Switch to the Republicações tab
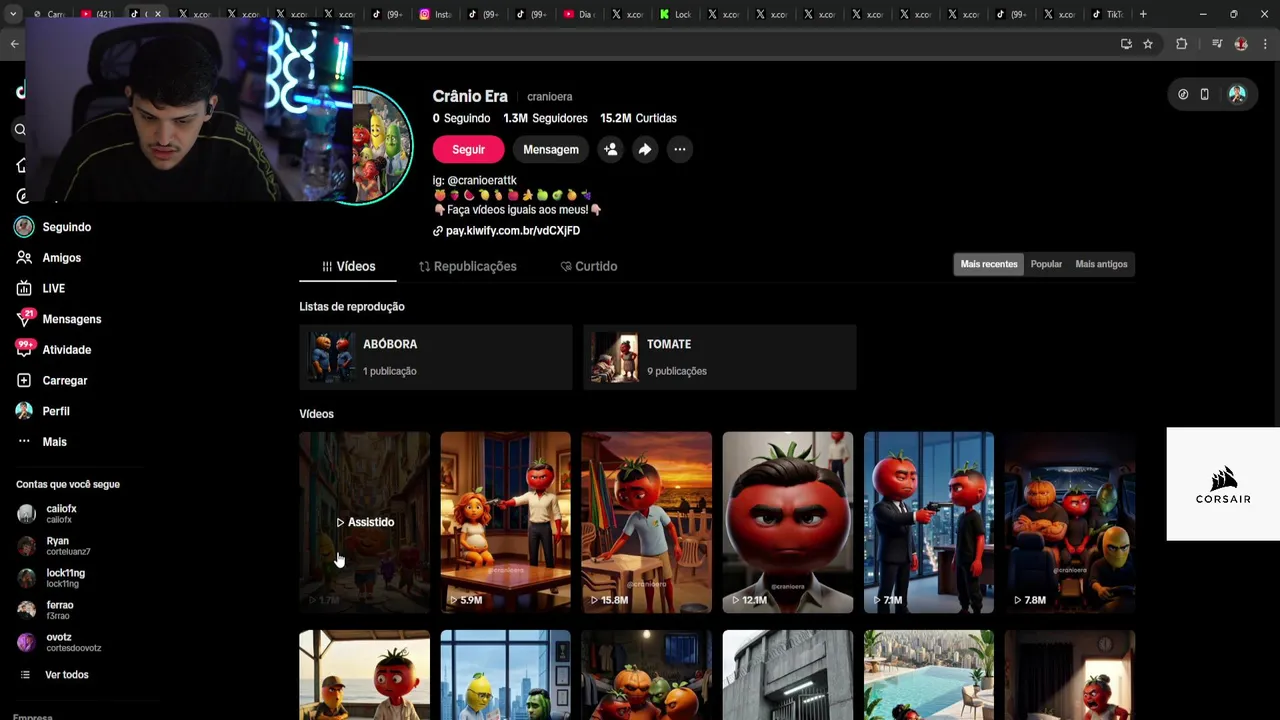This screenshot has width=1280, height=720. (467, 266)
